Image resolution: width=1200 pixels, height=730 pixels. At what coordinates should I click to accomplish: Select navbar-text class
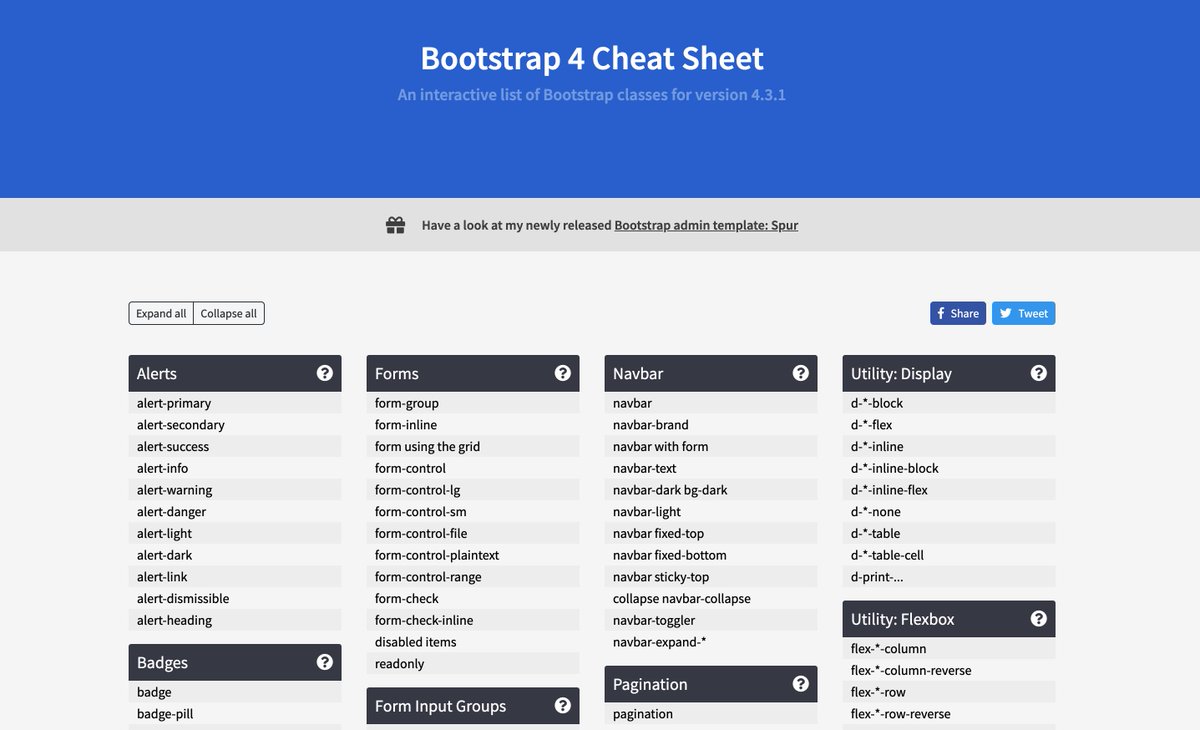(711, 468)
